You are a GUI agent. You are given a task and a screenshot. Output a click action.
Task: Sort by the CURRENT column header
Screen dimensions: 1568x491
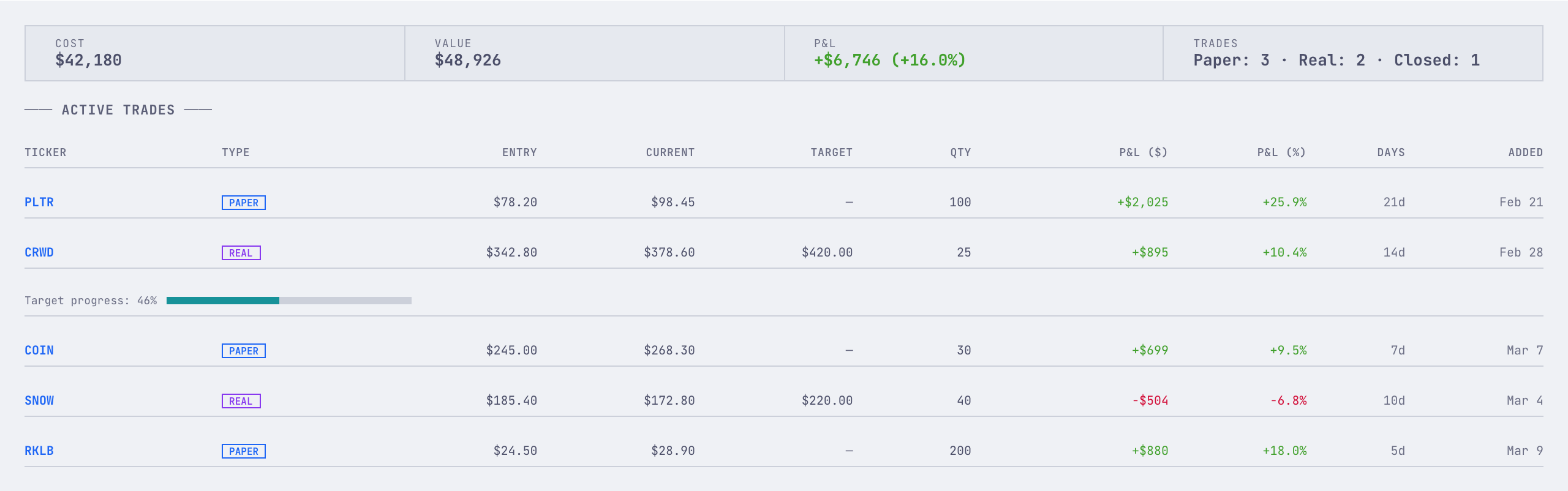pos(670,152)
